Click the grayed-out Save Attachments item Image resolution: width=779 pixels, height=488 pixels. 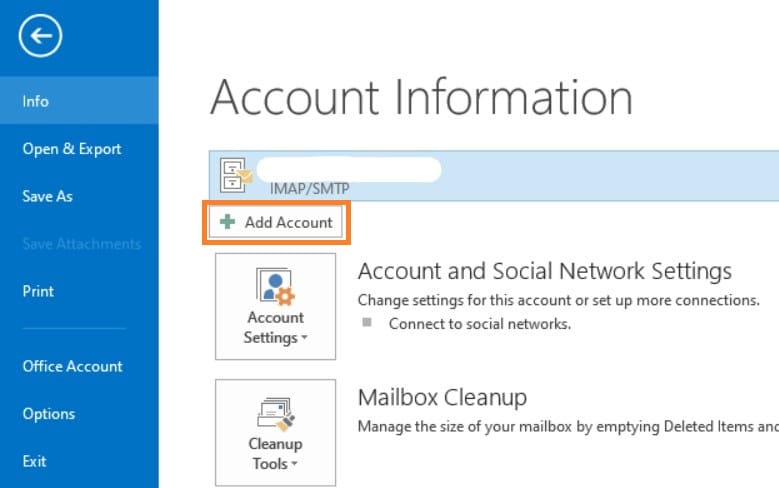coord(81,244)
